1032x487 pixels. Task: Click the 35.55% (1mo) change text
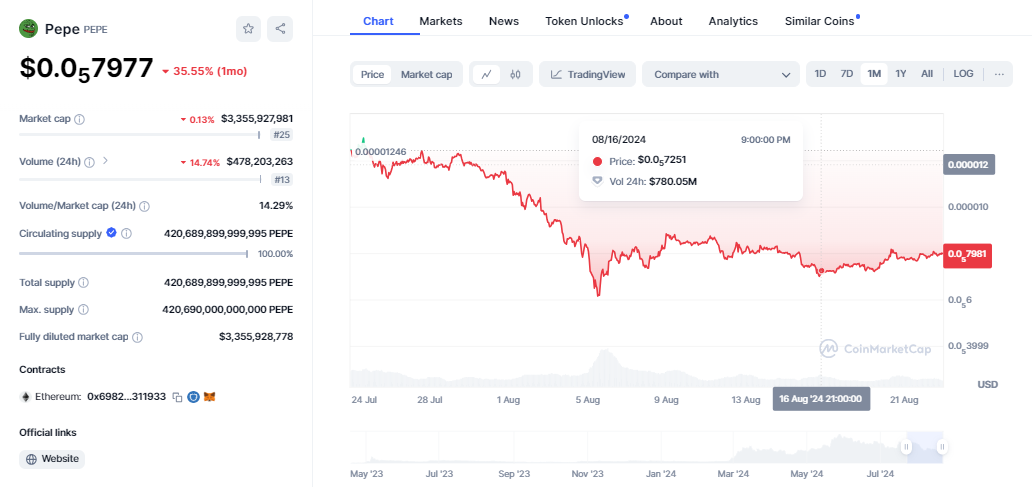(x=205, y=71)
